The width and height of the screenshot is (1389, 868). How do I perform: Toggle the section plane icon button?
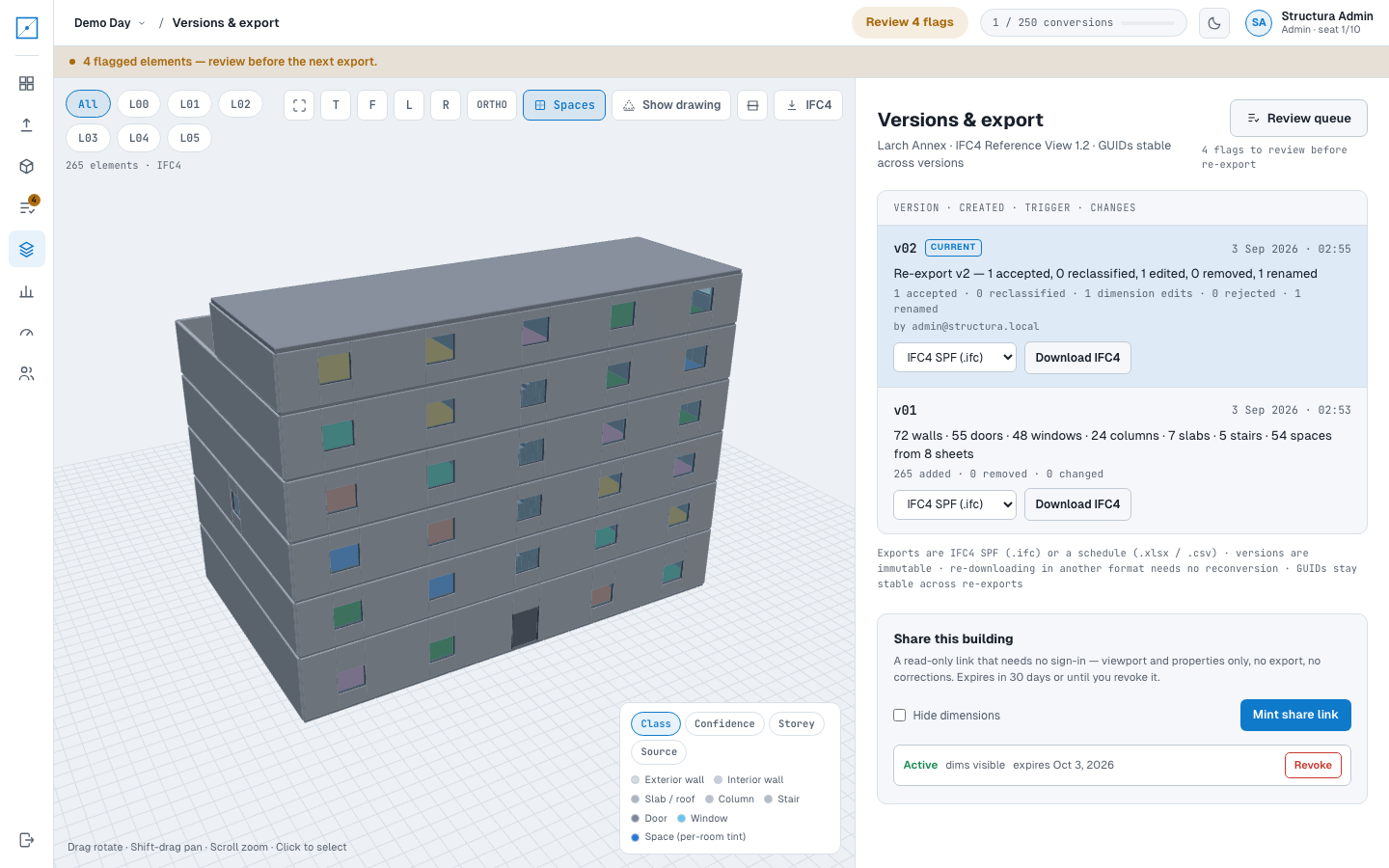752,105
